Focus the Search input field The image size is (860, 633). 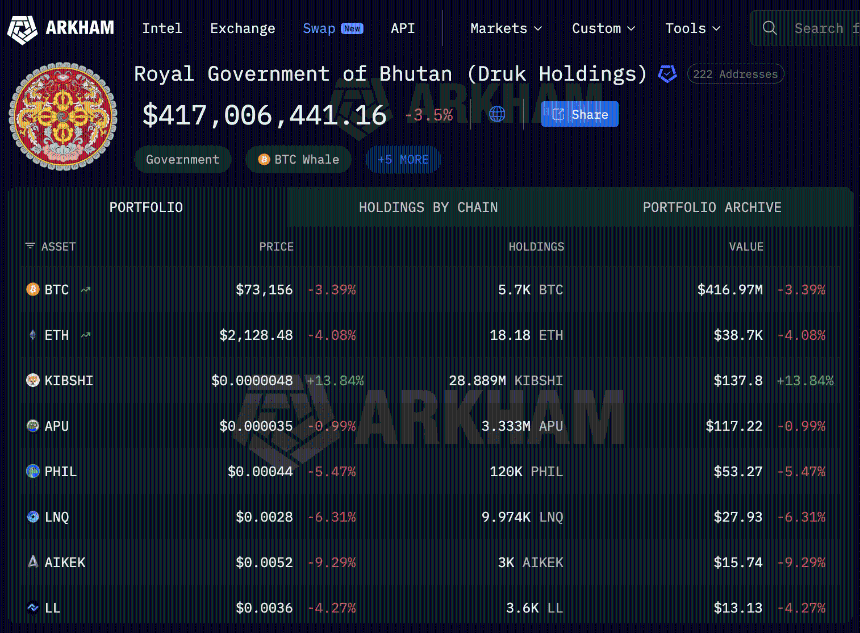pos(820,28)
